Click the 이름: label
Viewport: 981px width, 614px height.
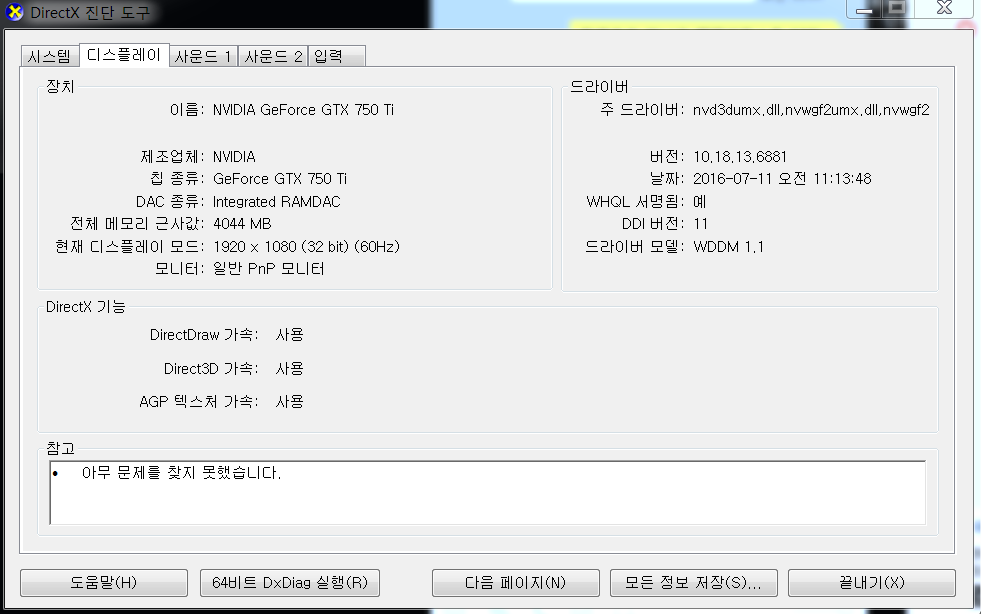click(x=187, y=110)
